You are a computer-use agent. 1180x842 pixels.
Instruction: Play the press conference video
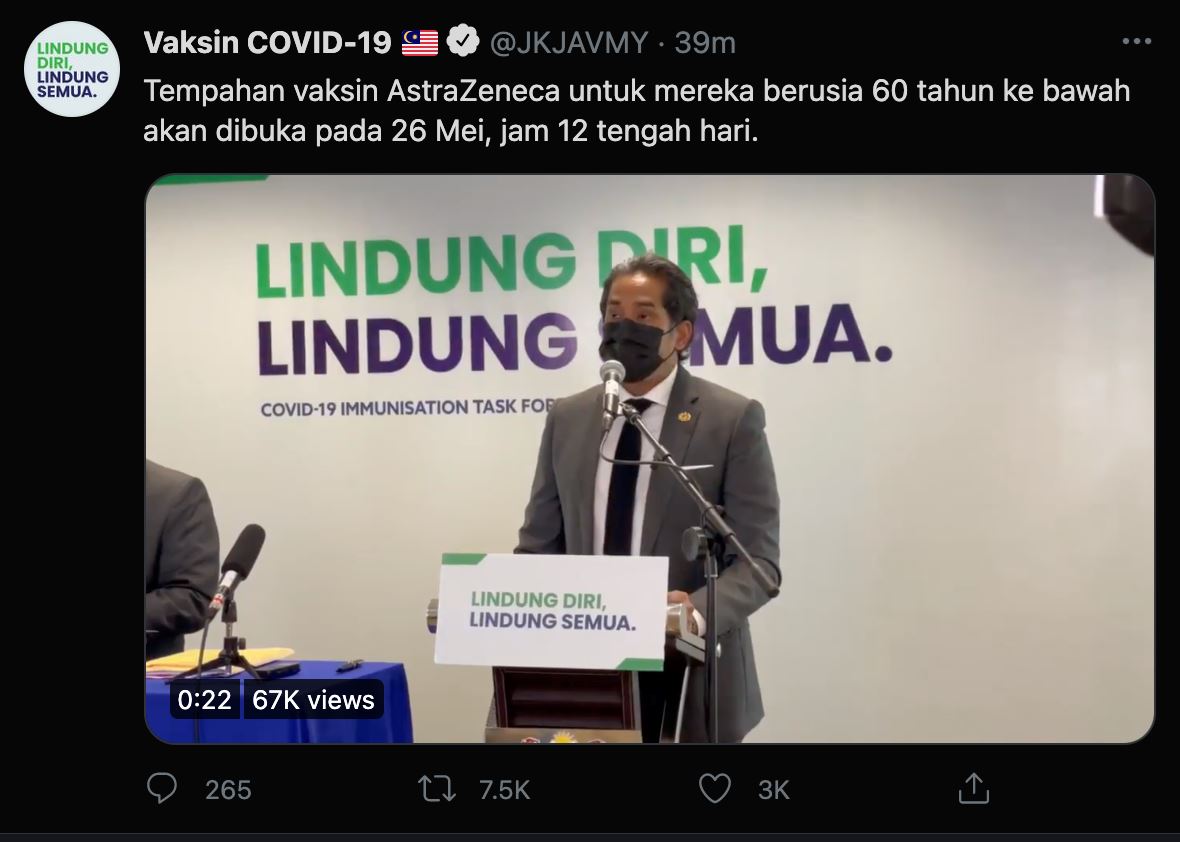[649, 459]
